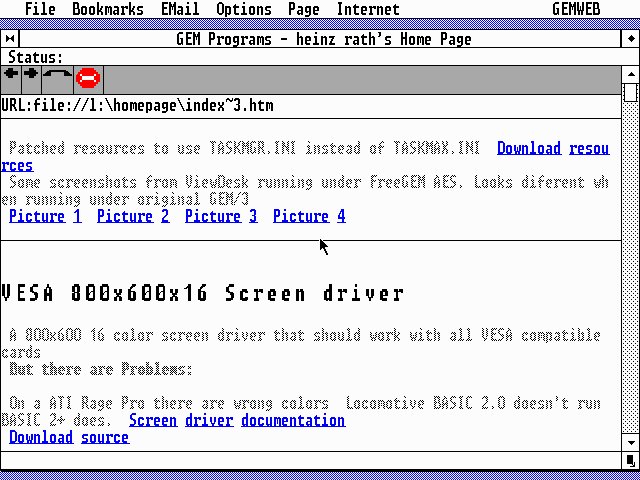Click the vertical scrollbar thumb
The width and height of the screenshot is (640, 480).
[x=631, y=92]
